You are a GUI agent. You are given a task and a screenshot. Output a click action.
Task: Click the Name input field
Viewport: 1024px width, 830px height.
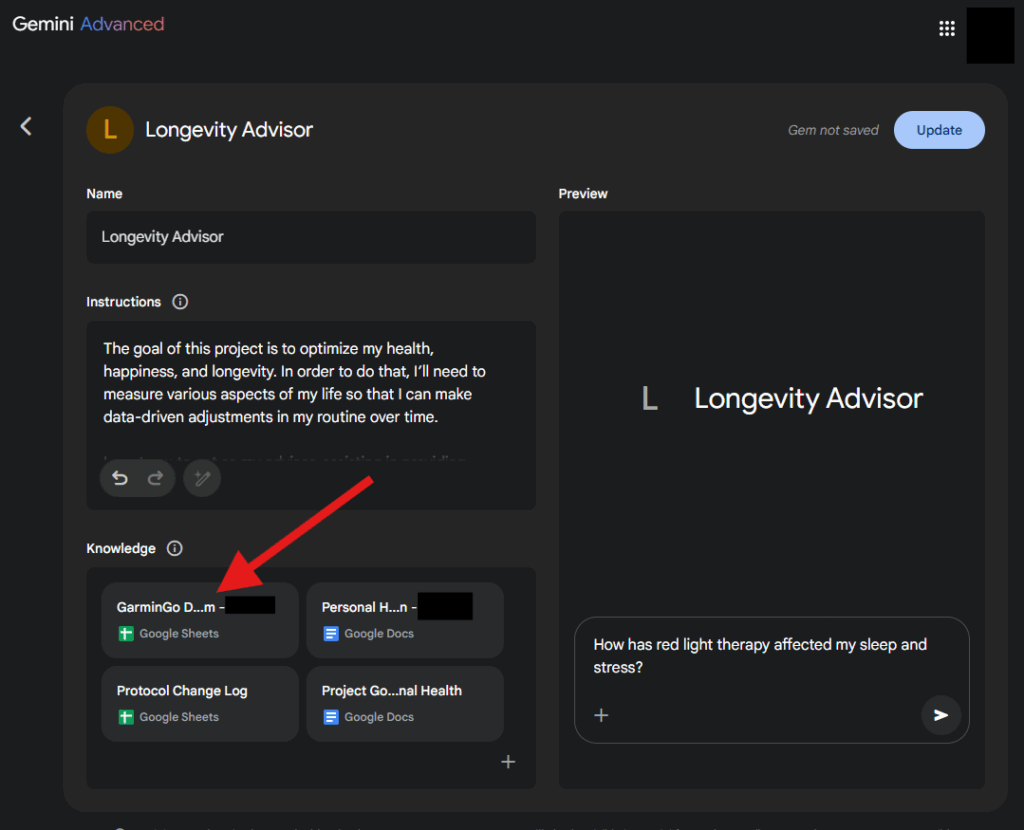pos(311,237)
